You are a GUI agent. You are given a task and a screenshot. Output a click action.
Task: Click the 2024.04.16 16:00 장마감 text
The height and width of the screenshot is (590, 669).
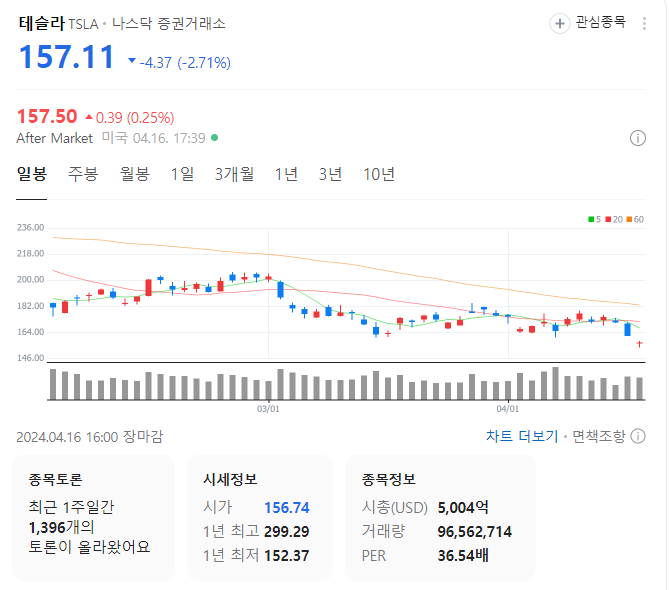[90, 437]
